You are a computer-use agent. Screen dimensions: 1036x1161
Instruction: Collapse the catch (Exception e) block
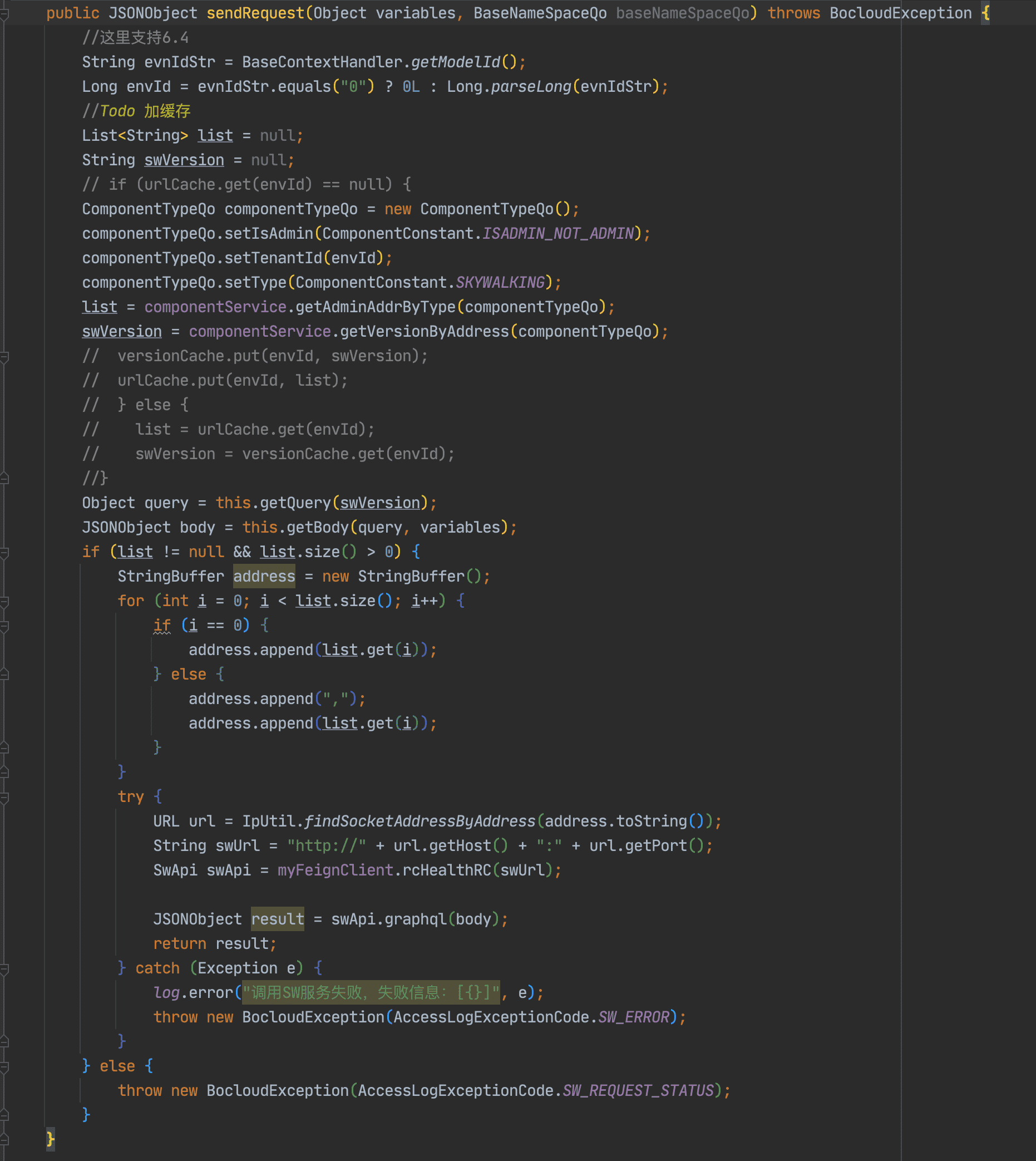click(x=4, y=968)
